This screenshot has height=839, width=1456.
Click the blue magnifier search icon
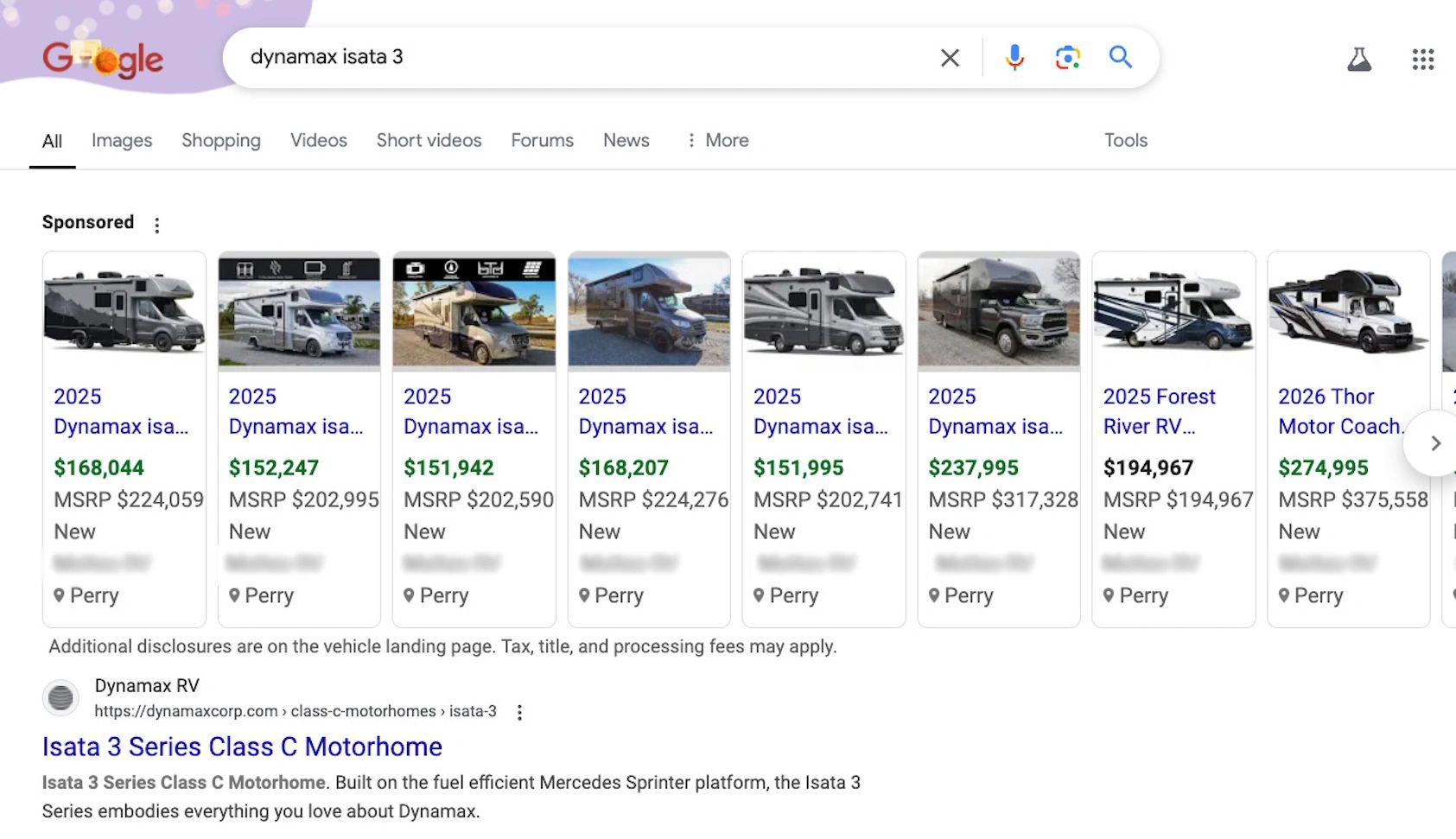[1121, 57]
